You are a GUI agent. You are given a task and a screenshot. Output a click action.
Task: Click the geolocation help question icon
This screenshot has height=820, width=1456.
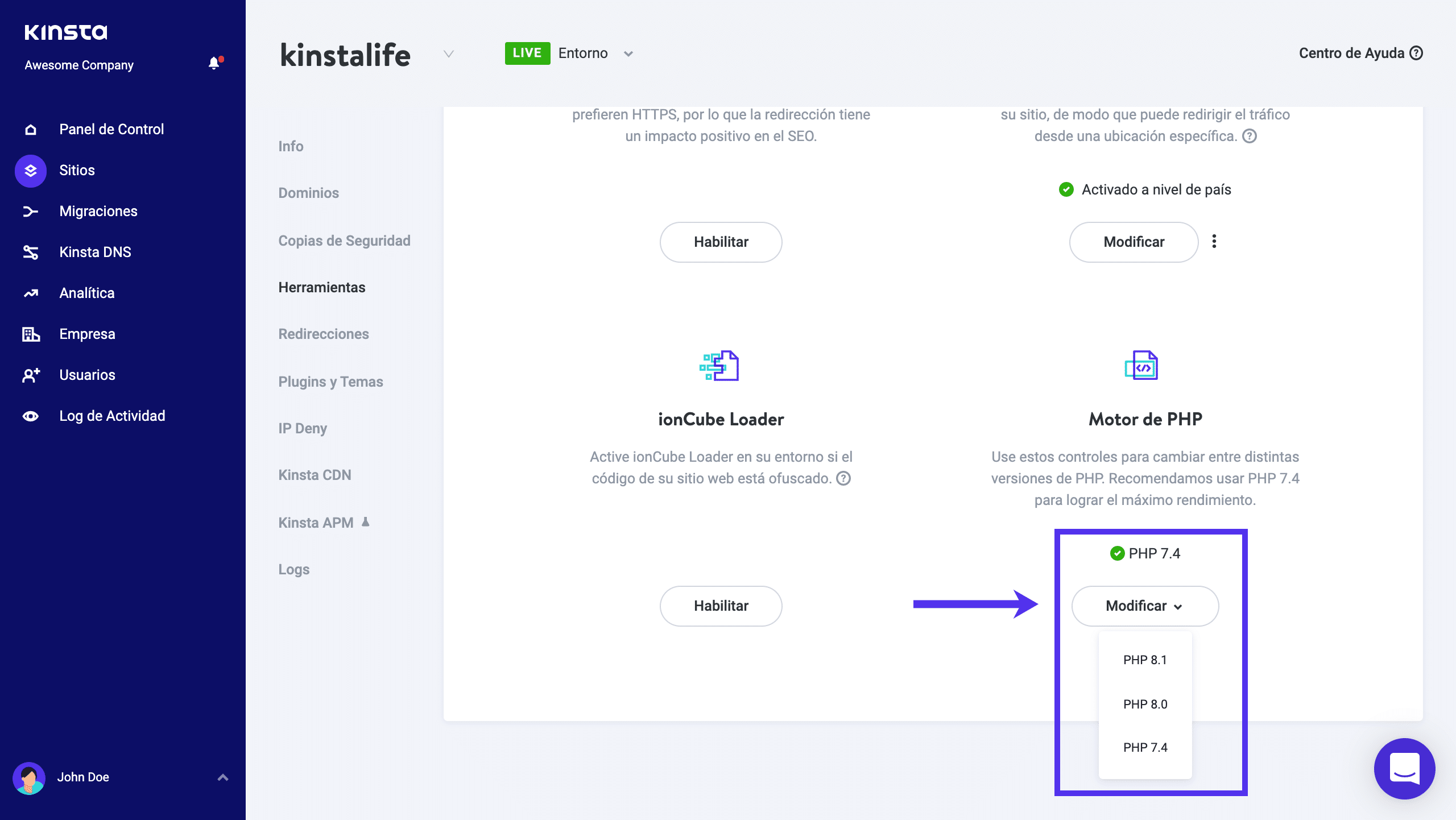[x=1250, y=136]
